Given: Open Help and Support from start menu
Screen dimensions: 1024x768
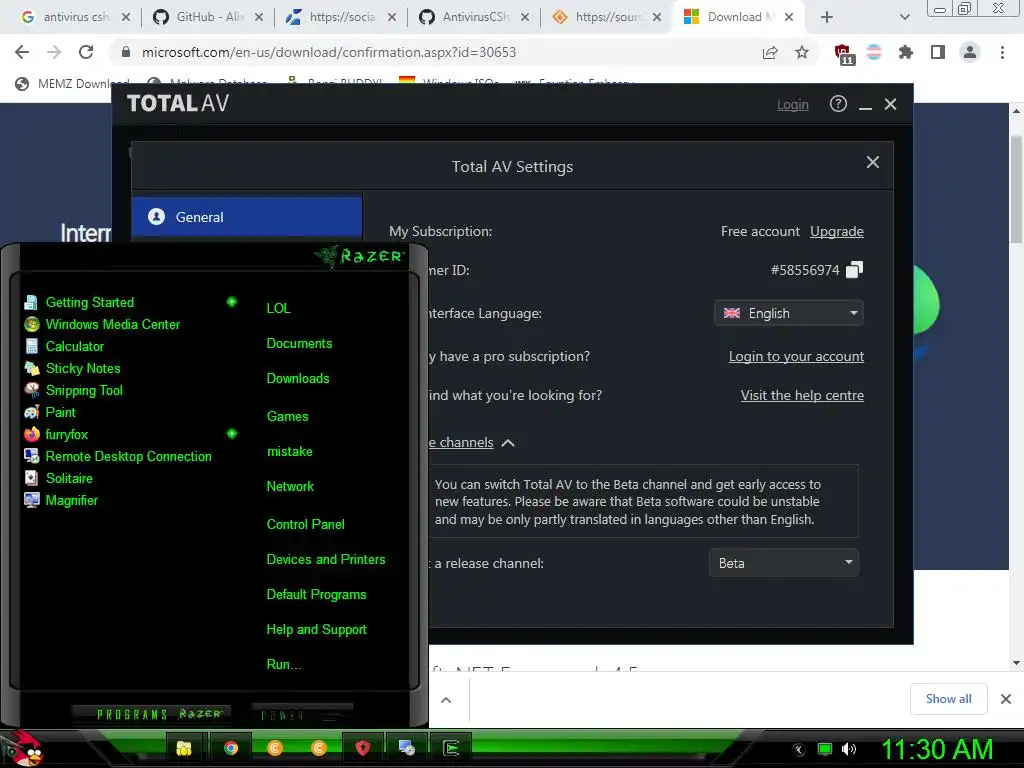Looking at the screenshot, I should pyautogui.click(x=316, y=630).
